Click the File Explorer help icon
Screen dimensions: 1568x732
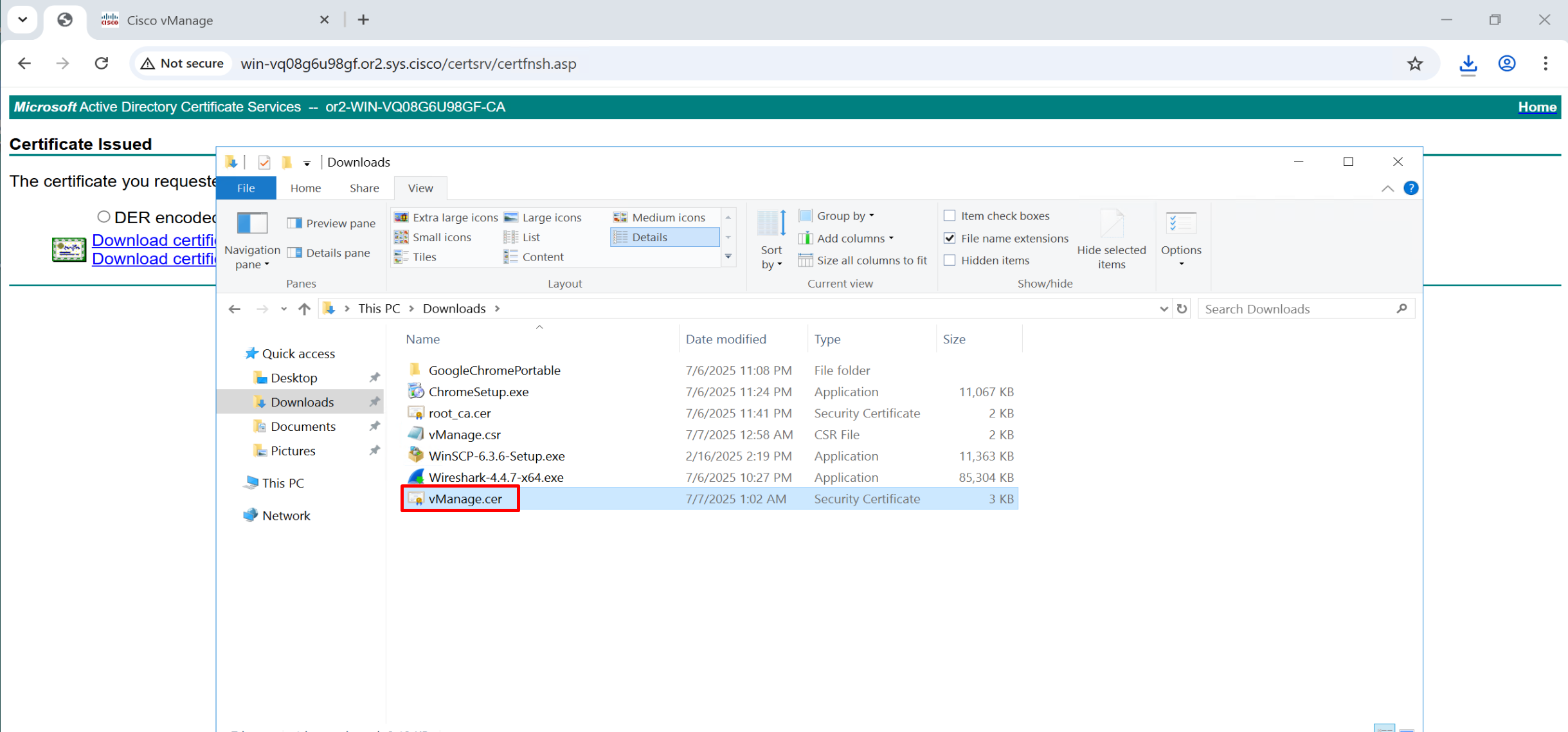(x=1410, y=188)
